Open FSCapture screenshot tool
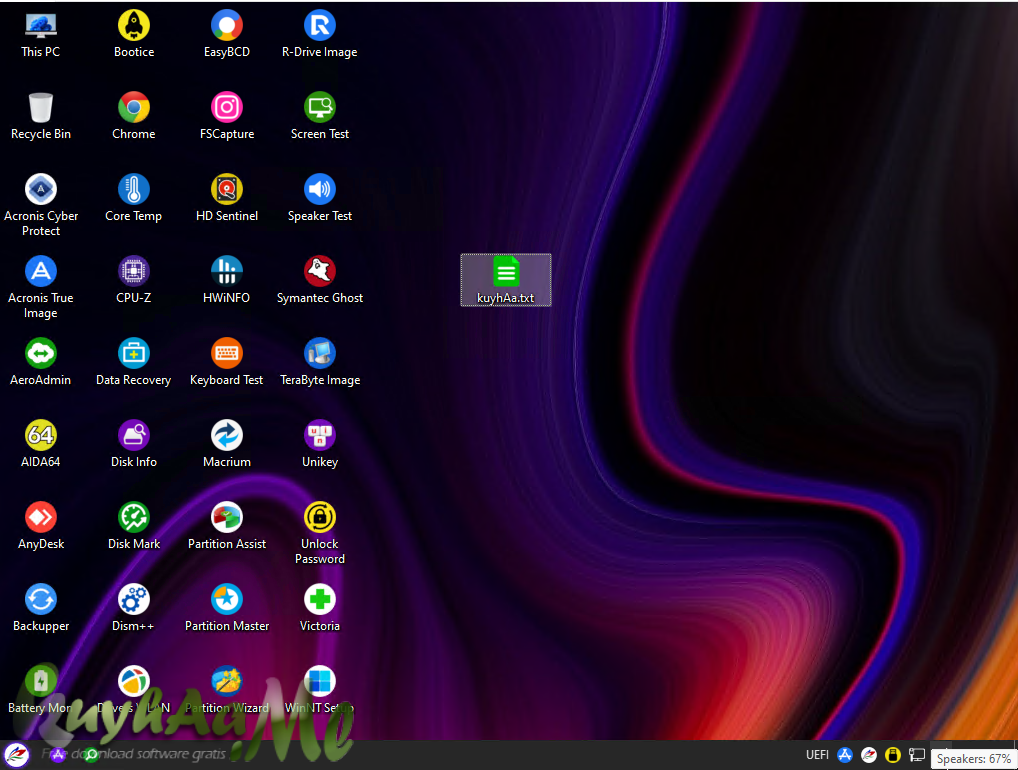 [x=227, y=117]
